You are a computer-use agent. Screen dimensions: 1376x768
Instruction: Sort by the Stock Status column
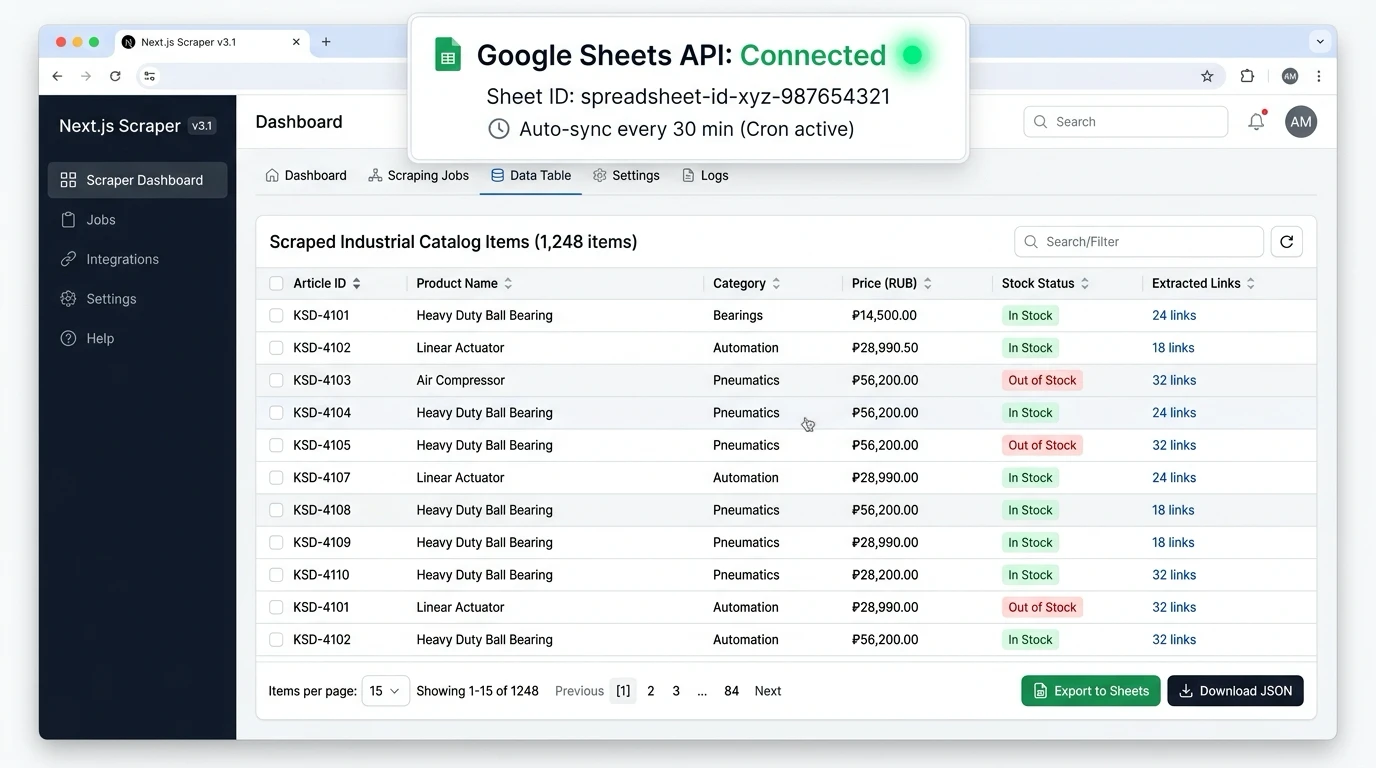(x=1045, y=284)
